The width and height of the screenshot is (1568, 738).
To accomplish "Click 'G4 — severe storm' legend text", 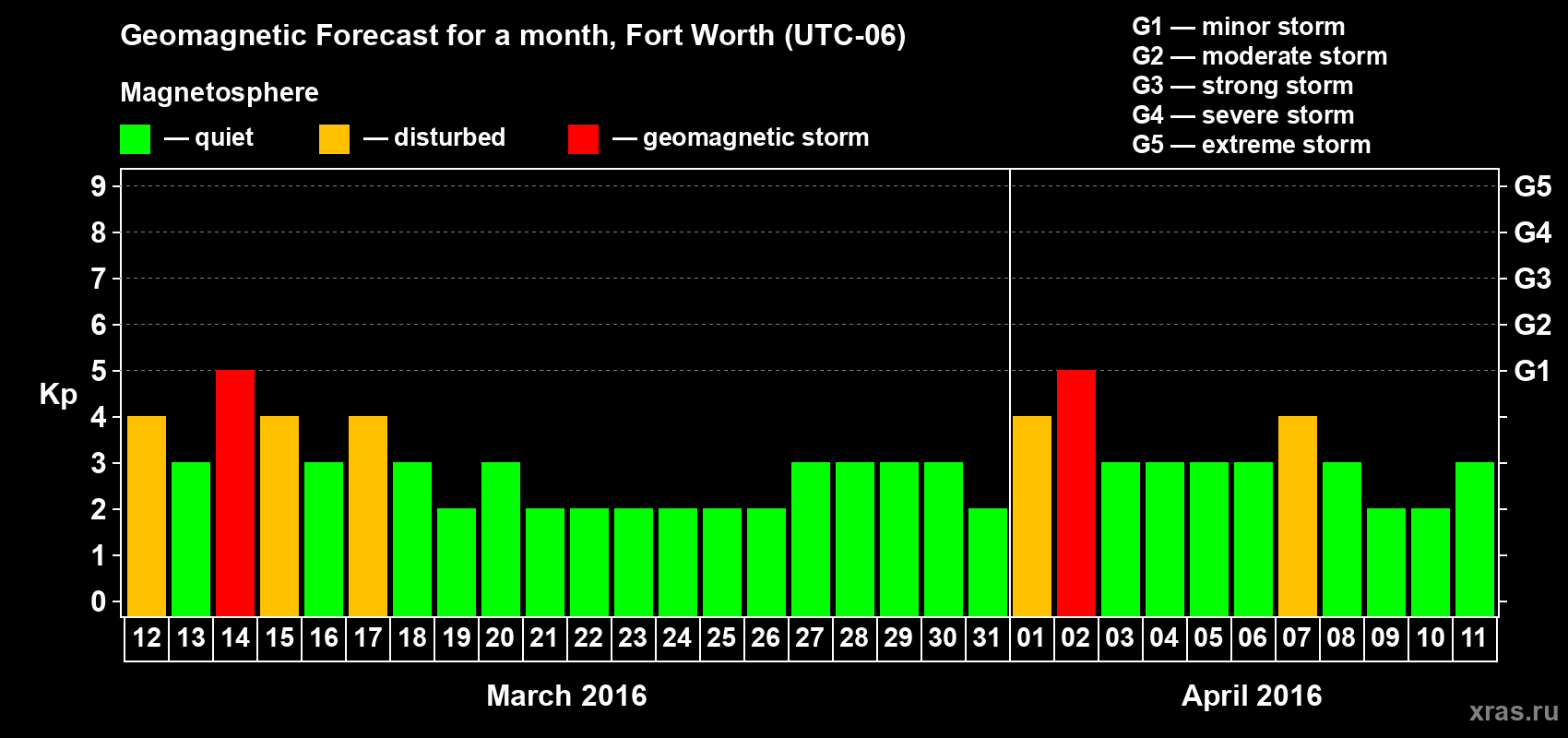I will [1243, 115].
